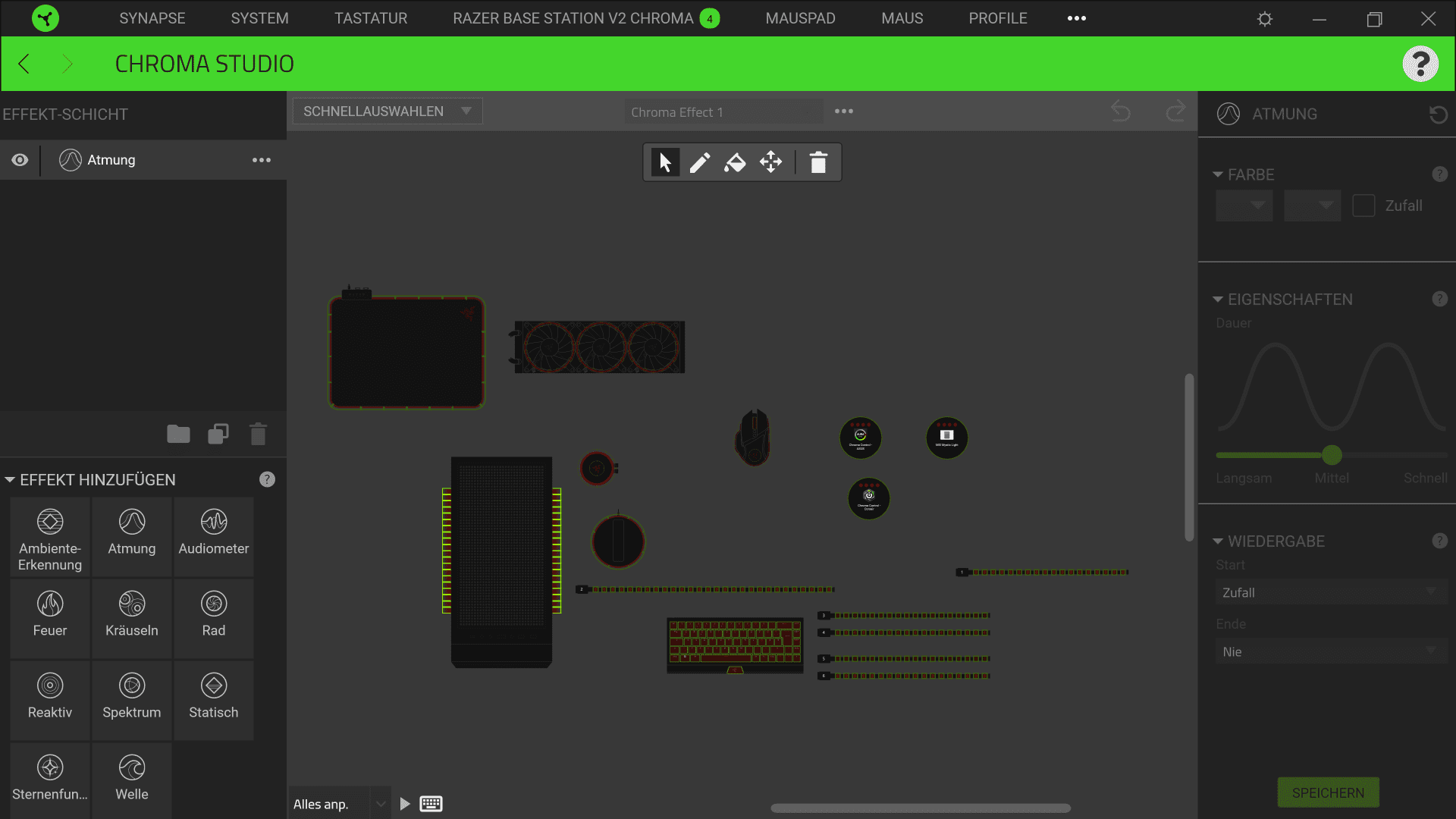Image resolution: width=1456 pixels, height=819 pixels.
Task: Create a new layer group folder
Action: pyautogui.click(x=178, y=434)
